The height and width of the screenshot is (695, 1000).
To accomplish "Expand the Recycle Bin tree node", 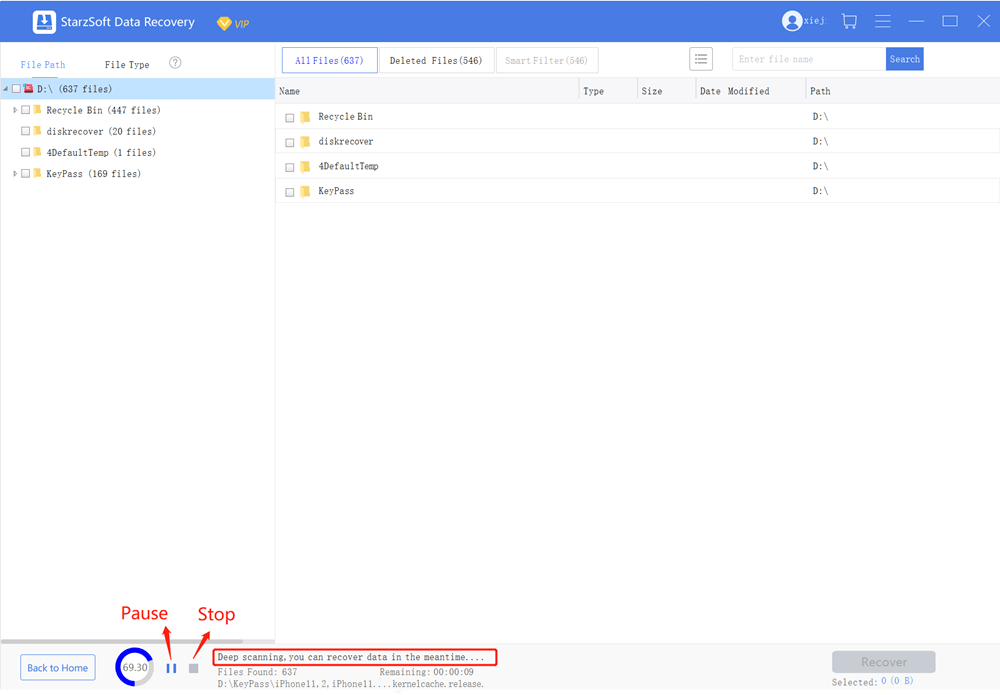I will (15, 110).
